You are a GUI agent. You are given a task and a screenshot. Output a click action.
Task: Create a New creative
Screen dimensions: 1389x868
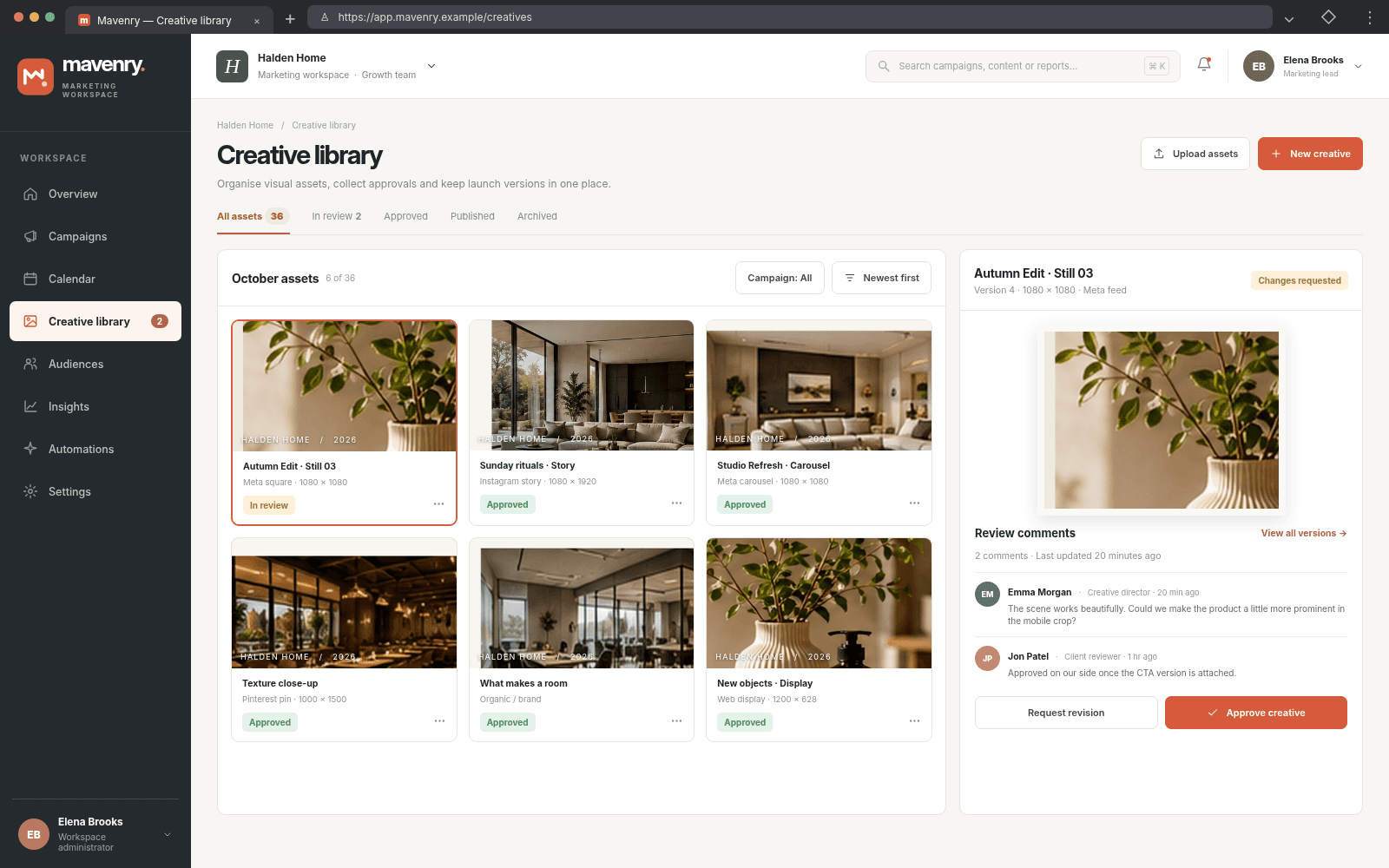coord(1310,154)
